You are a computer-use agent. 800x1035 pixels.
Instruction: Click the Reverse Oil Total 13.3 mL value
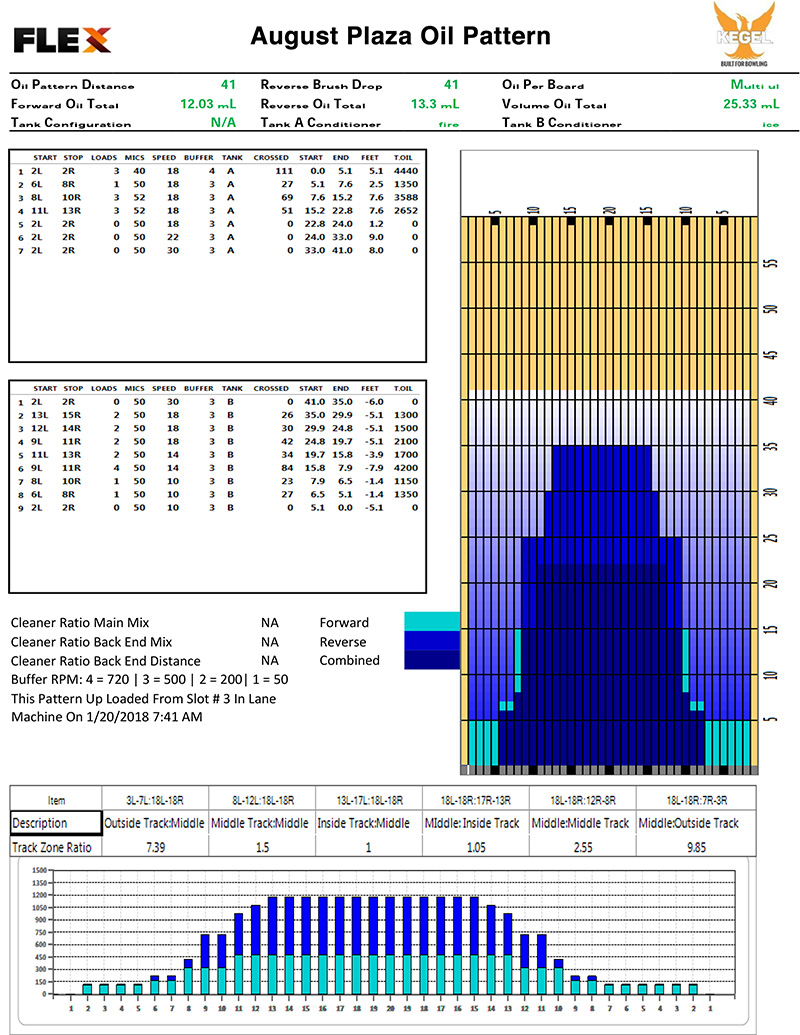point(435,104)
